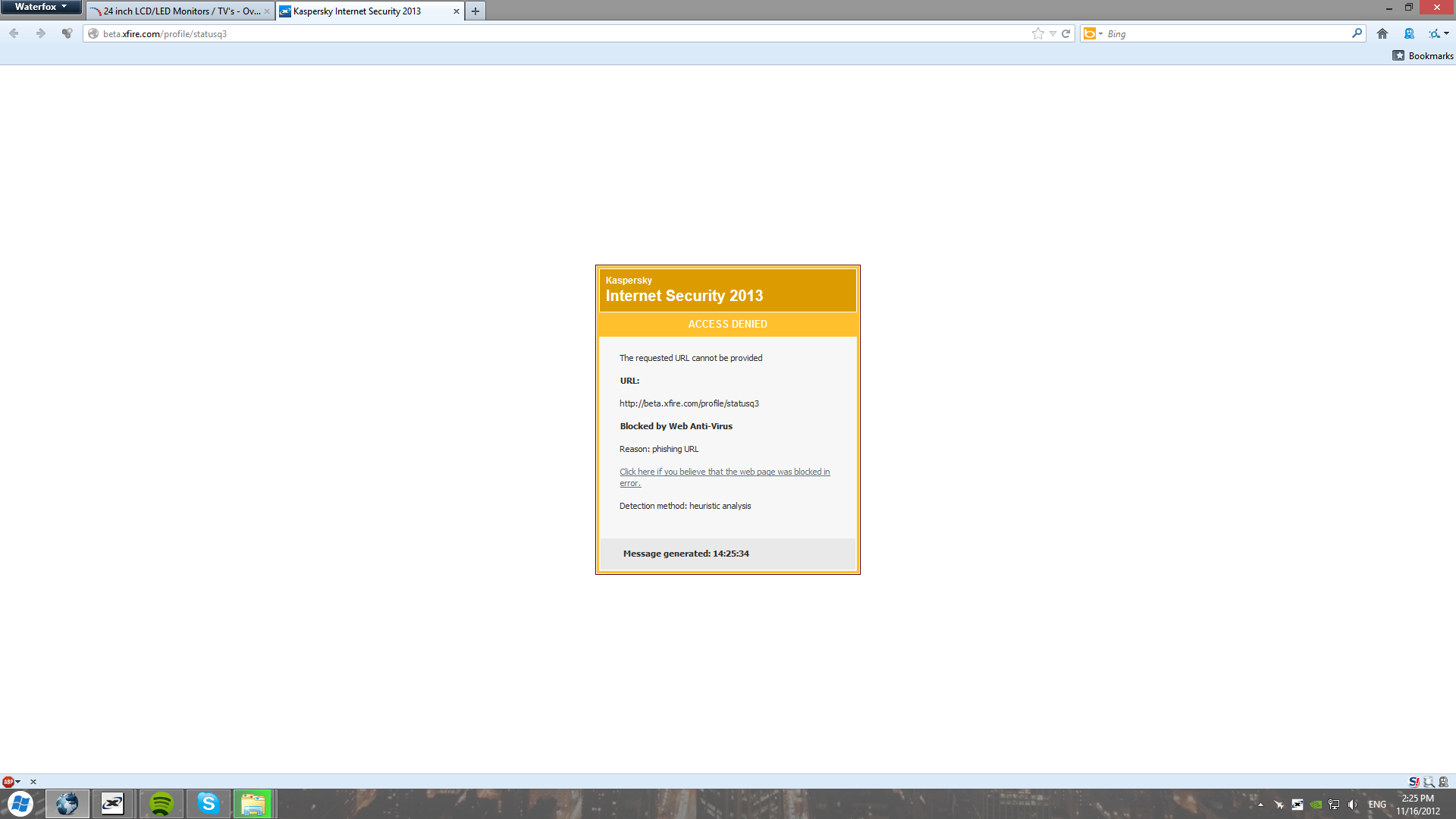Screen dimensions: 1456x819
Task: Open the Bing search engine dropdown
Action: [1094, 33]
